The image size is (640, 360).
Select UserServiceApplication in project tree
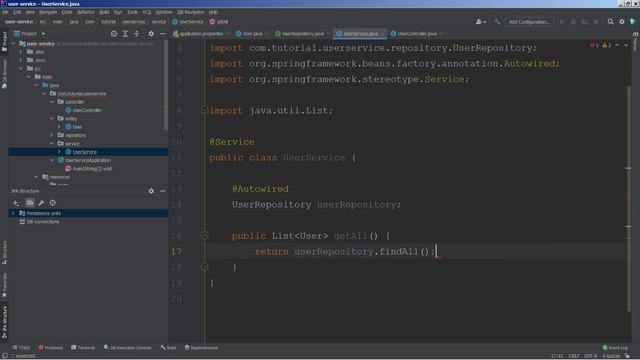pyautogui.click(x=84, y=160)
